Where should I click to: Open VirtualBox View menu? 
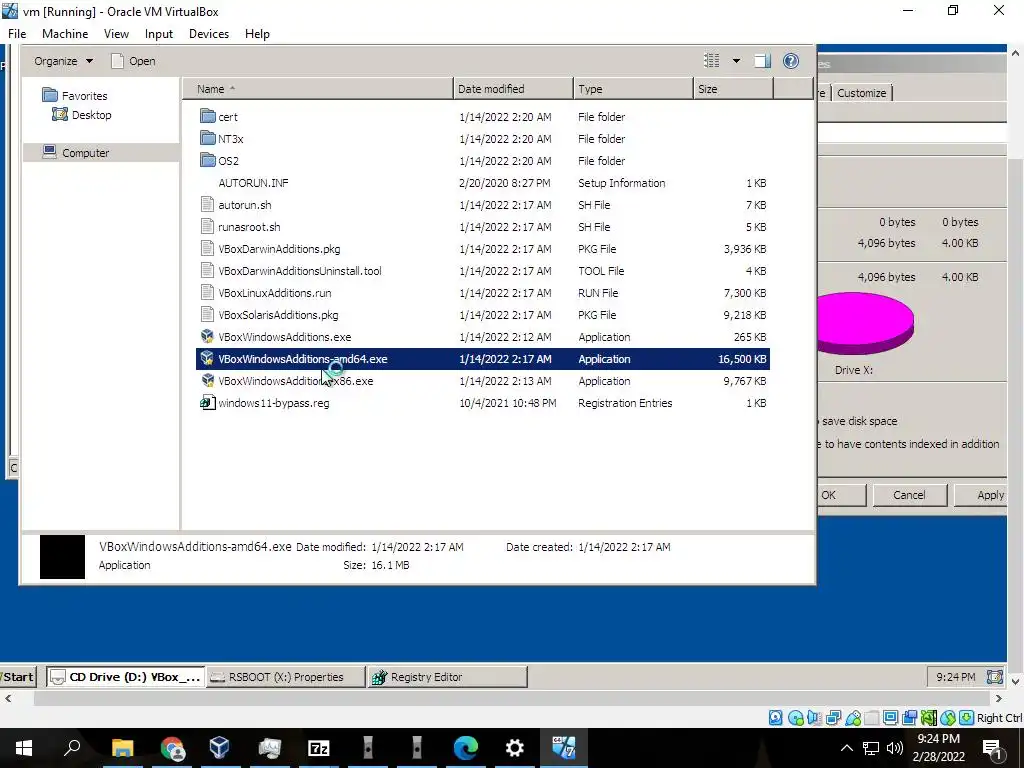(116, 34)
